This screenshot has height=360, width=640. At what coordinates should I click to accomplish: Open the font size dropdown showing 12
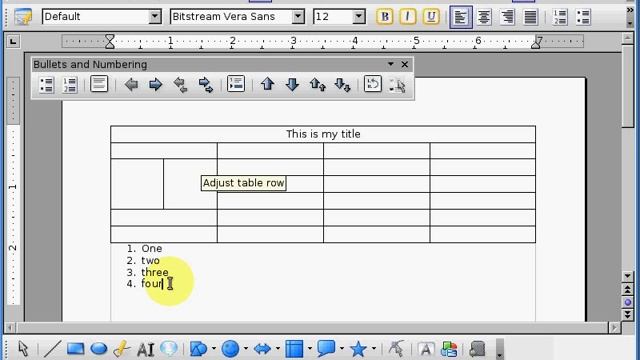tap(358, 17)
